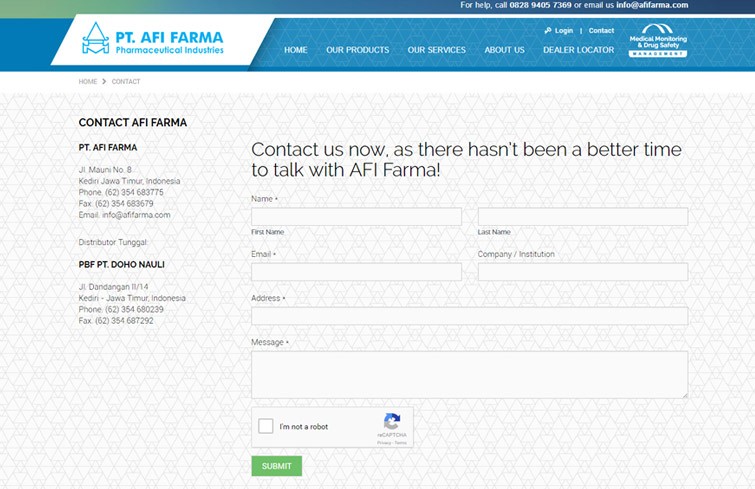Viewport: 755px width, 489px height.
Task: Go to the ABOUT US page
Action: click(504, 50)
